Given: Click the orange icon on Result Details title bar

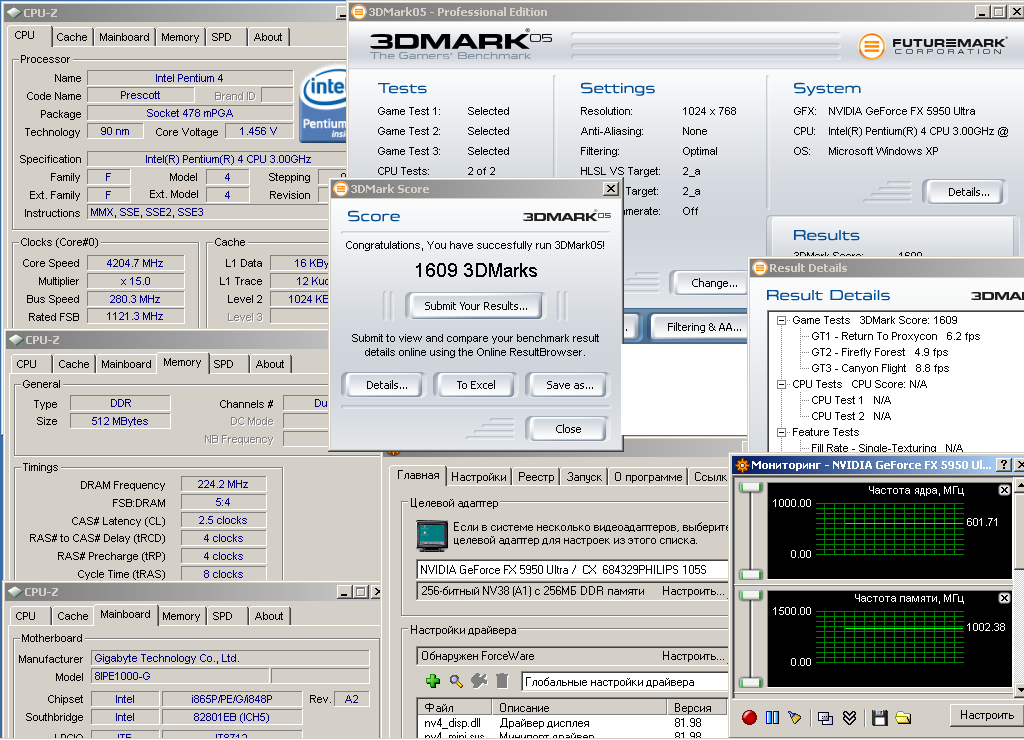Looking at the screenshot, I should point(760,268).
